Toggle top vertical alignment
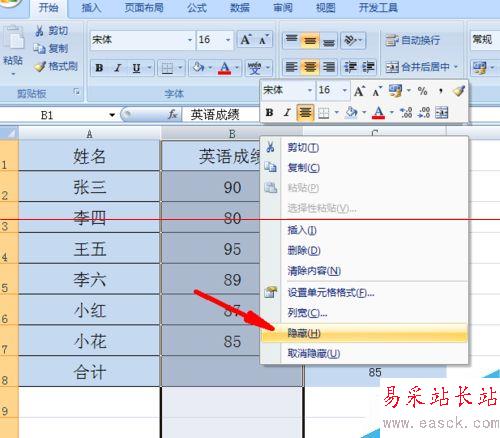Image resolution: width=500 pixels, height=438 pixels. pos(292,40)
